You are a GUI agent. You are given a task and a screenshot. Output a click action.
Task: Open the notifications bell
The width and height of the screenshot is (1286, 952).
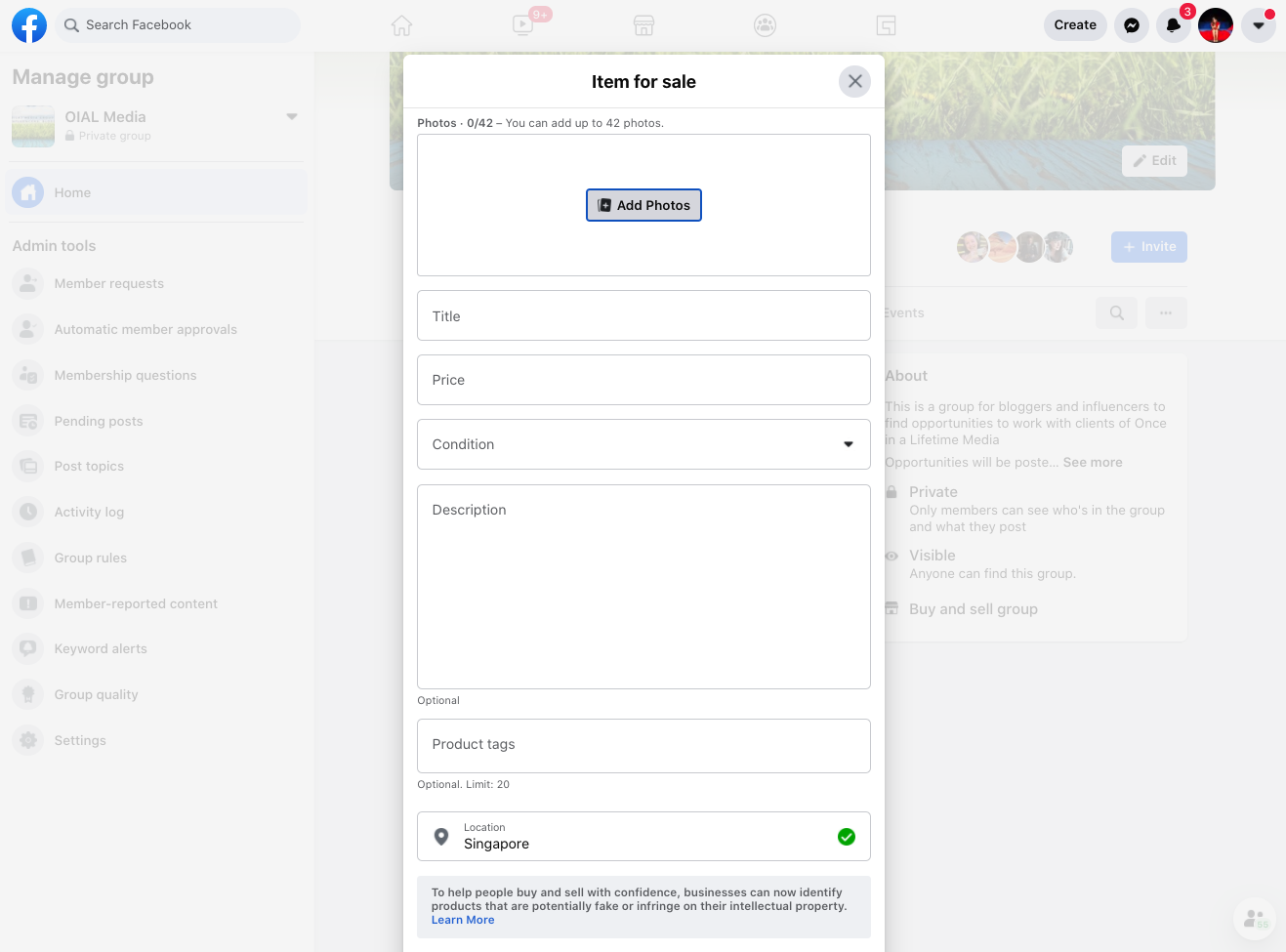[x=1174, y=25]
